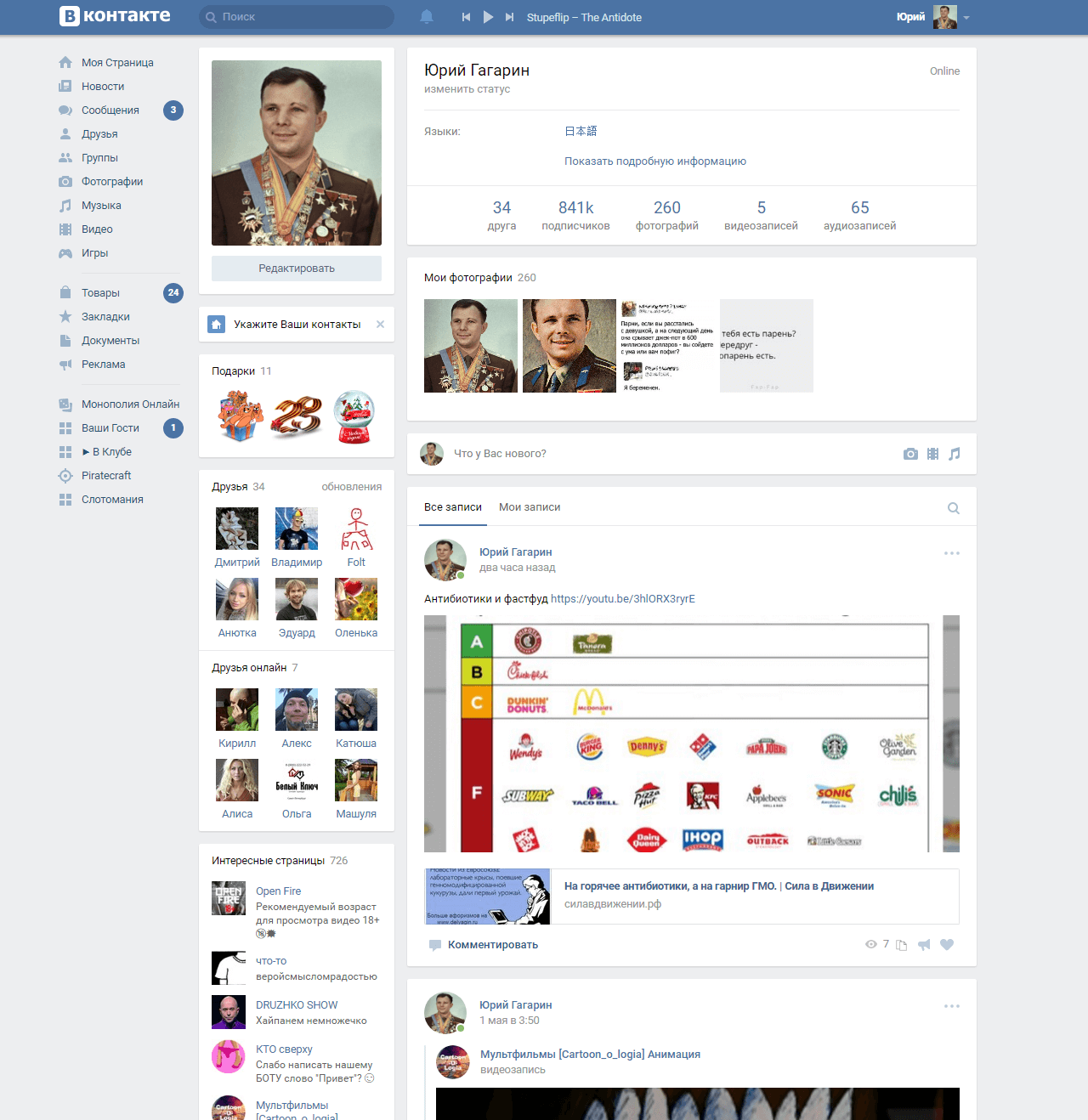Open Мультфильмы [Cartoon_o_logia] Анимация link

tap(590, 1055)
